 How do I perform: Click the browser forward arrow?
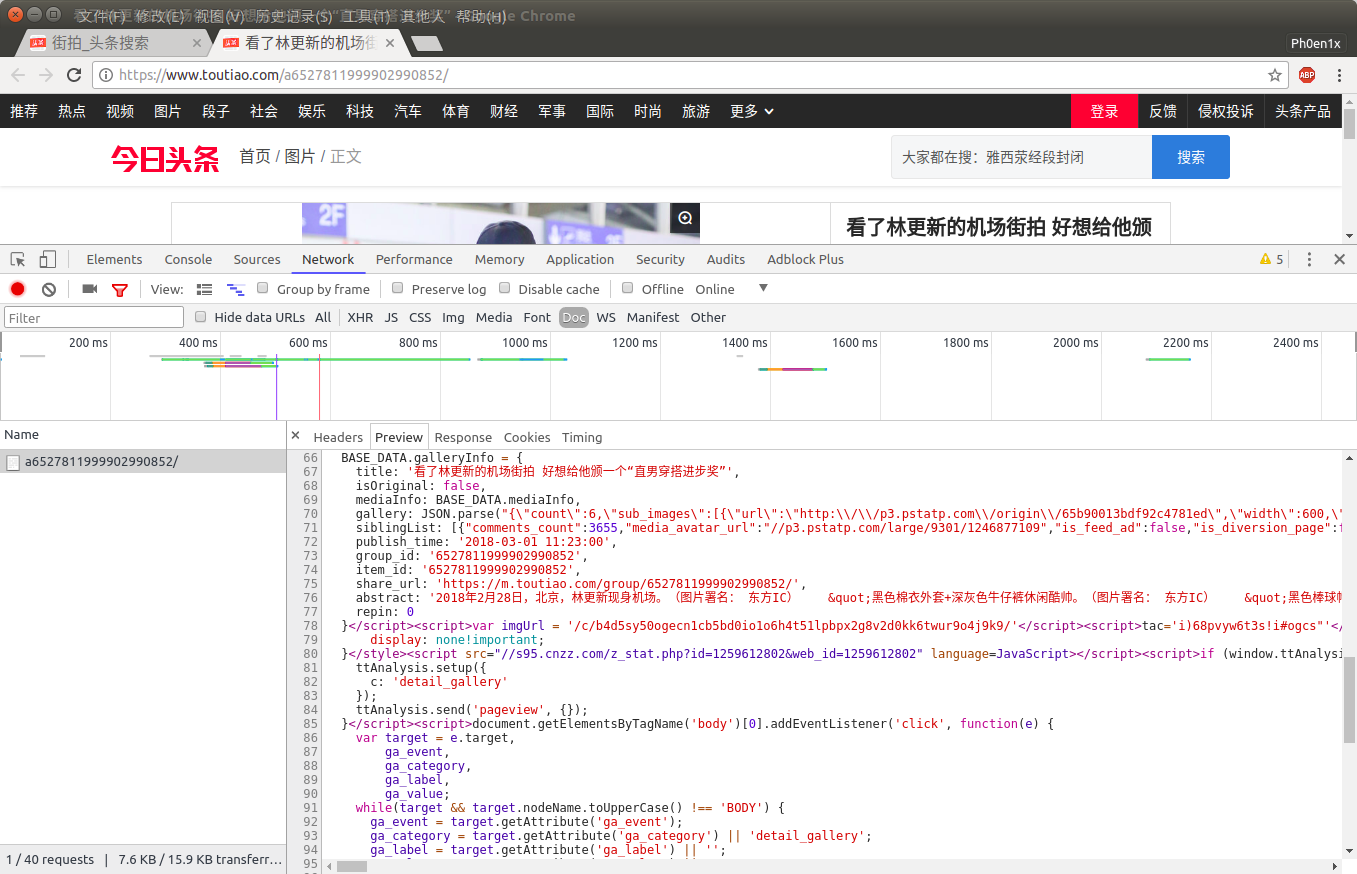46,75
